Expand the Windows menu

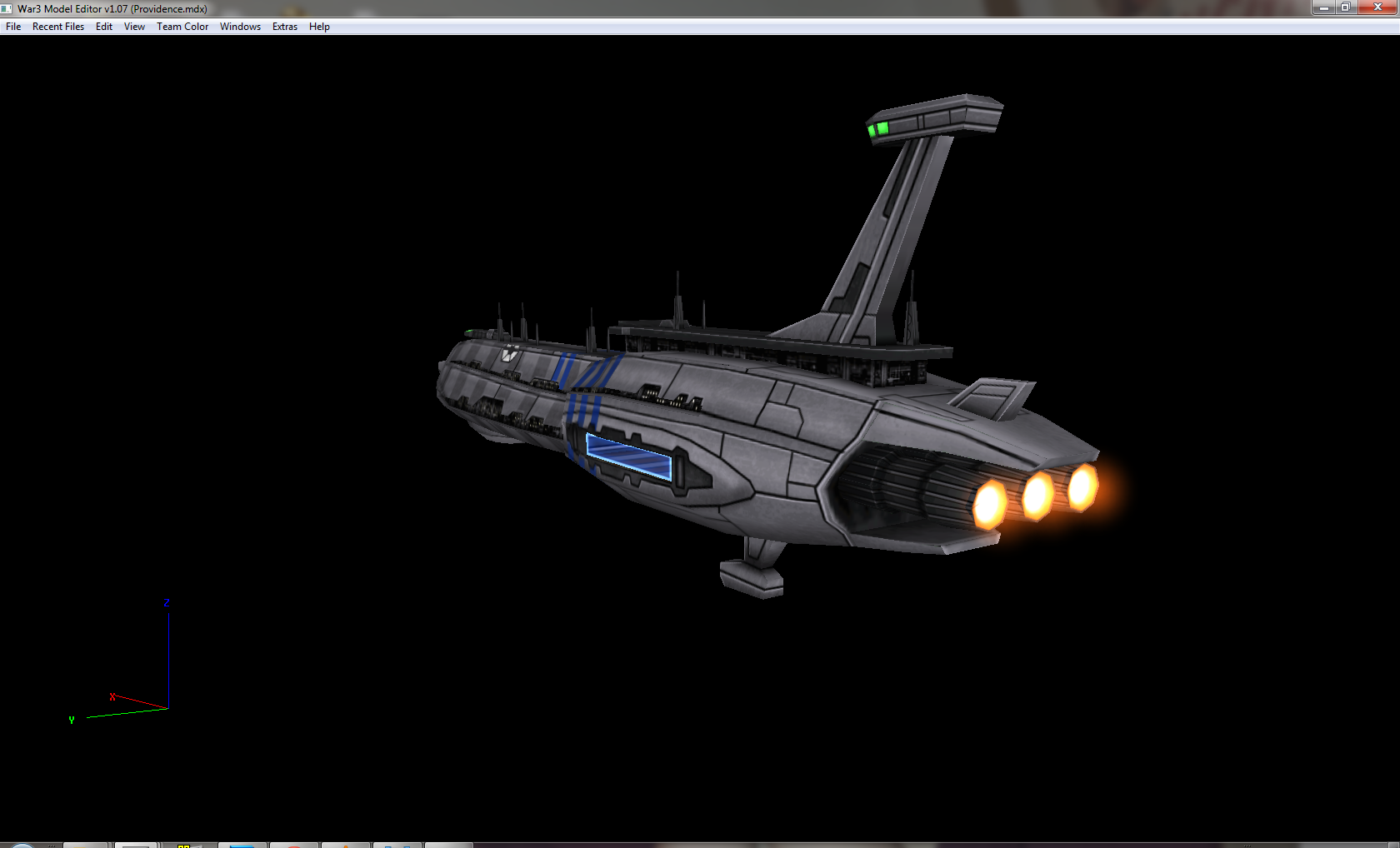[240, 27]
